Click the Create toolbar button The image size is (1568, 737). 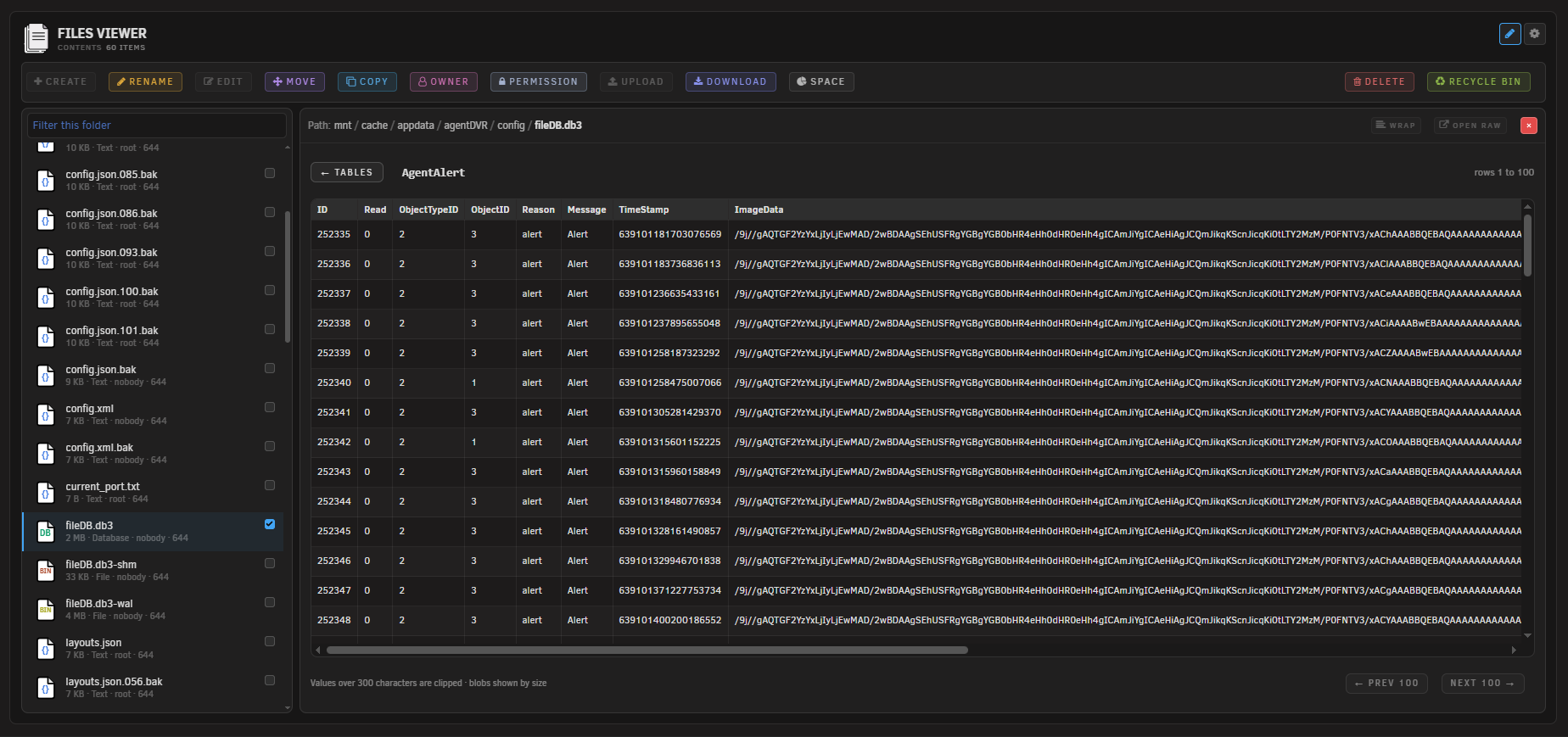(60, 81)
